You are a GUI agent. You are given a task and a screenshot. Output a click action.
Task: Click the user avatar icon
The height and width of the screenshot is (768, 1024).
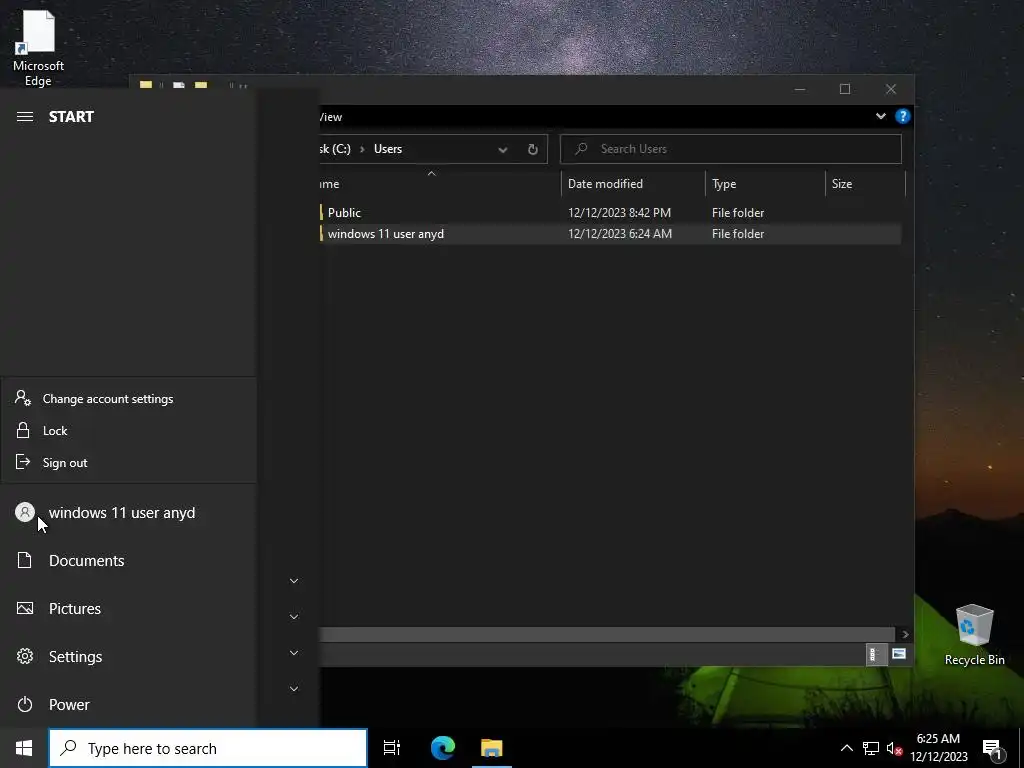click(x=25, y=512)
